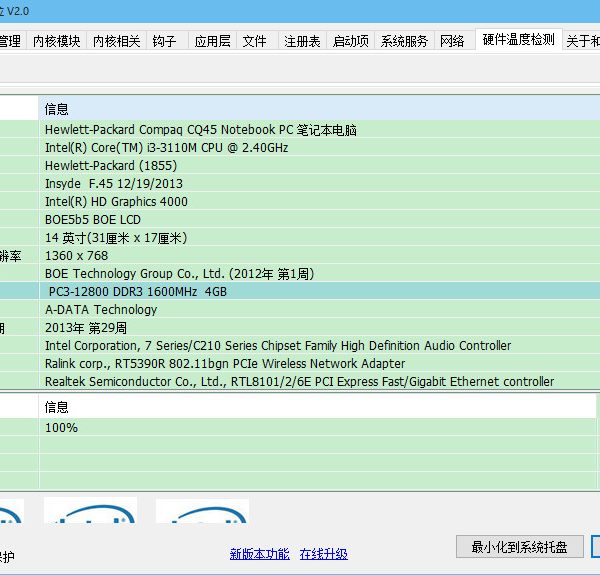Select the 文件 tab

[255, 41]
